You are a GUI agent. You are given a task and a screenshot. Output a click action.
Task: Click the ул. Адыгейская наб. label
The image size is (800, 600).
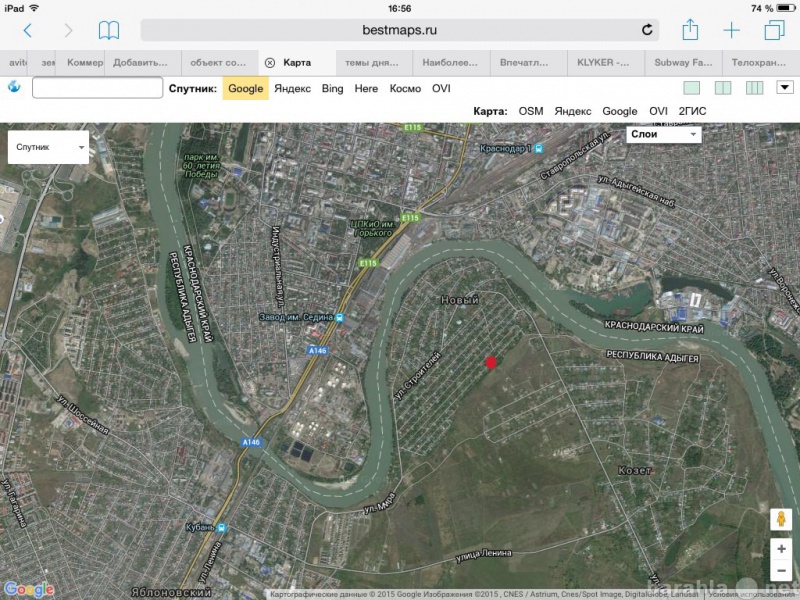click(x=636, y=191)
